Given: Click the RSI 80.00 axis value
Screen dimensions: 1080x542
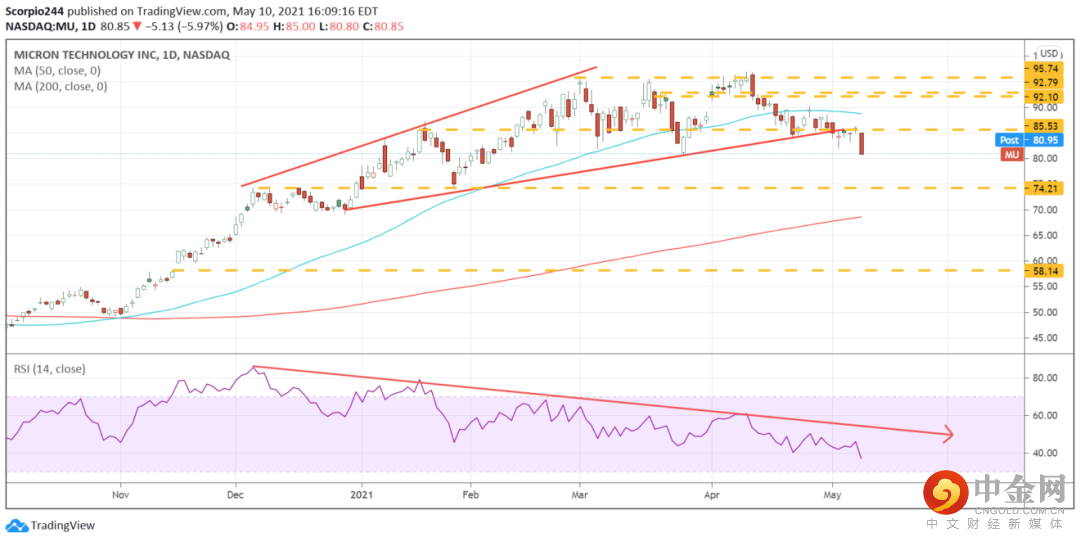Looking at the screenshot, I should click(1045, 377).
